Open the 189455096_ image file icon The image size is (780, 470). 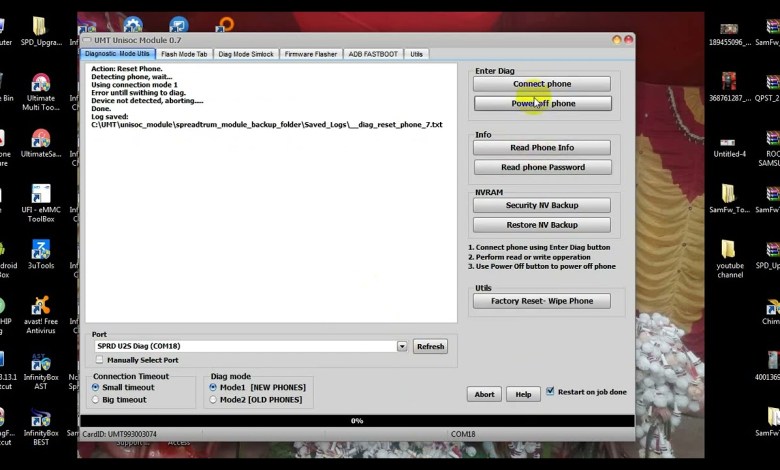pos(729,34)
